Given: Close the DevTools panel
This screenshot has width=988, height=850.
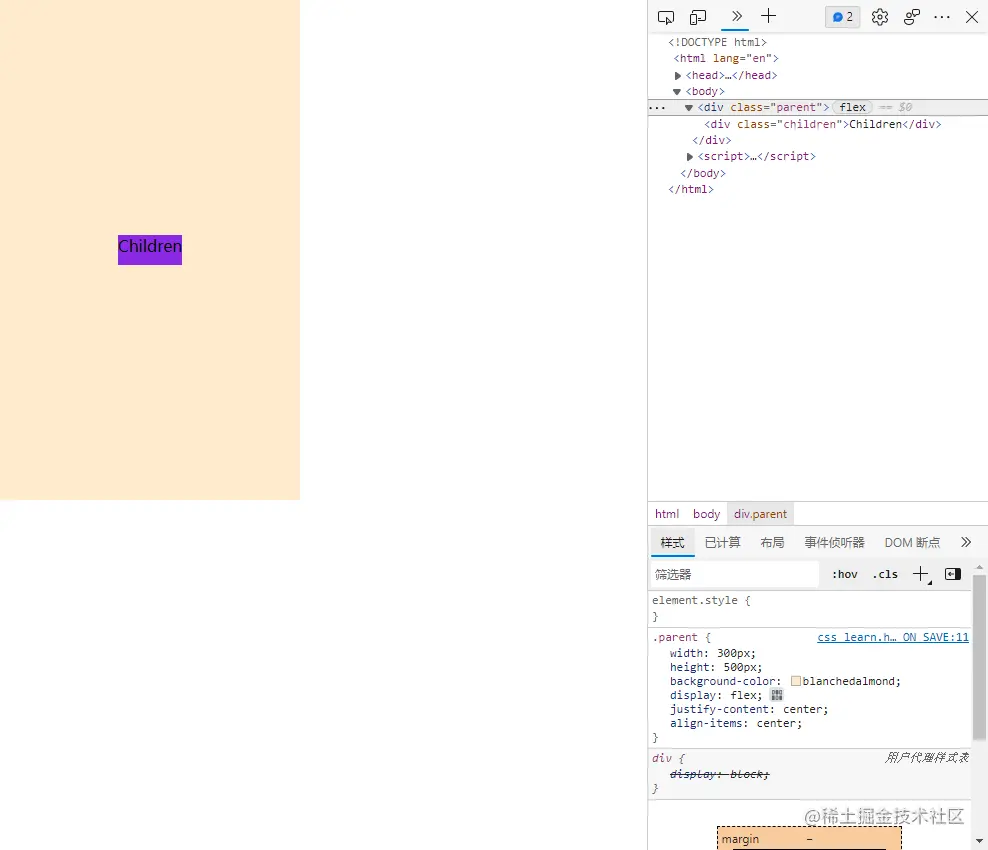Looking at the screenshot, I should (972, 17).
